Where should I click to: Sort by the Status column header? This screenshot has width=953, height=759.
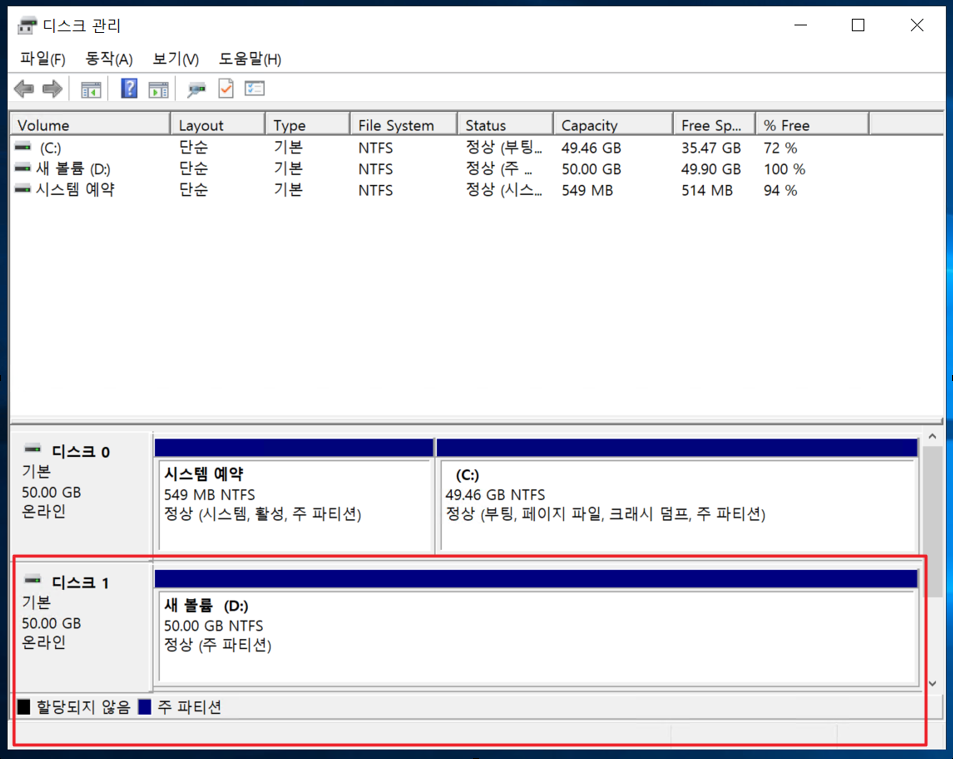click(505, 125)
